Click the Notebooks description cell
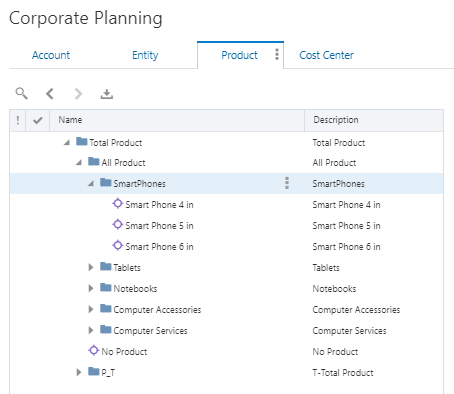The image size is (454, 394). point(334,289)
